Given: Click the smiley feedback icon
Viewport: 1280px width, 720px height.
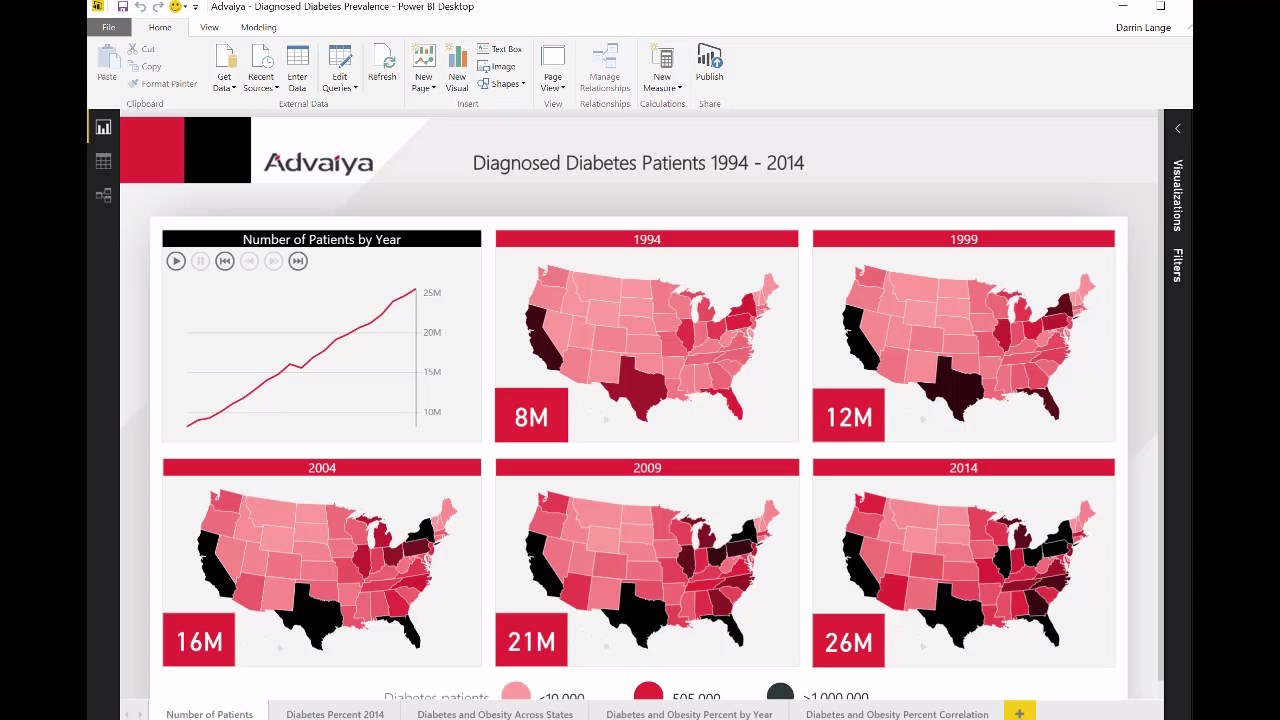Looking at the screenshot, I should 175,7.
